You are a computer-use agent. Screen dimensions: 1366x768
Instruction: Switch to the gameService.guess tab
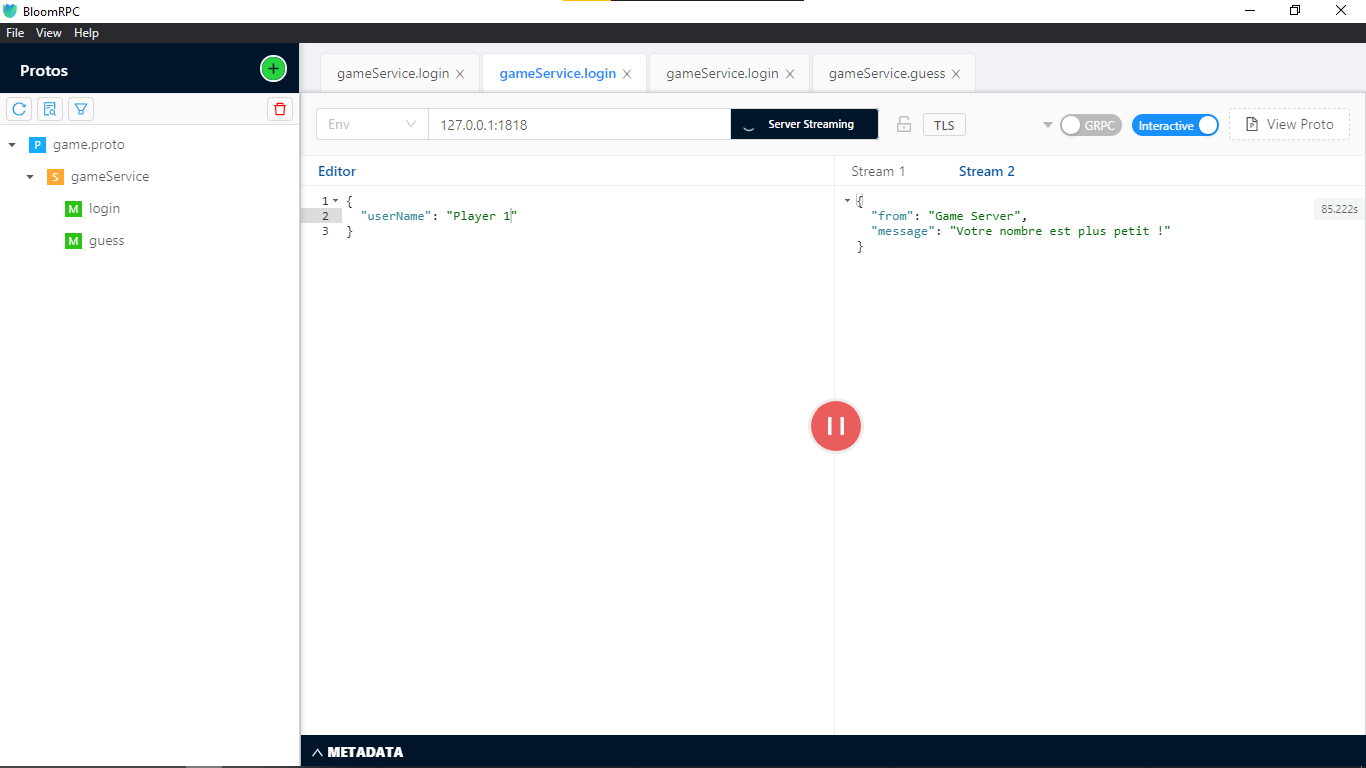884,72
